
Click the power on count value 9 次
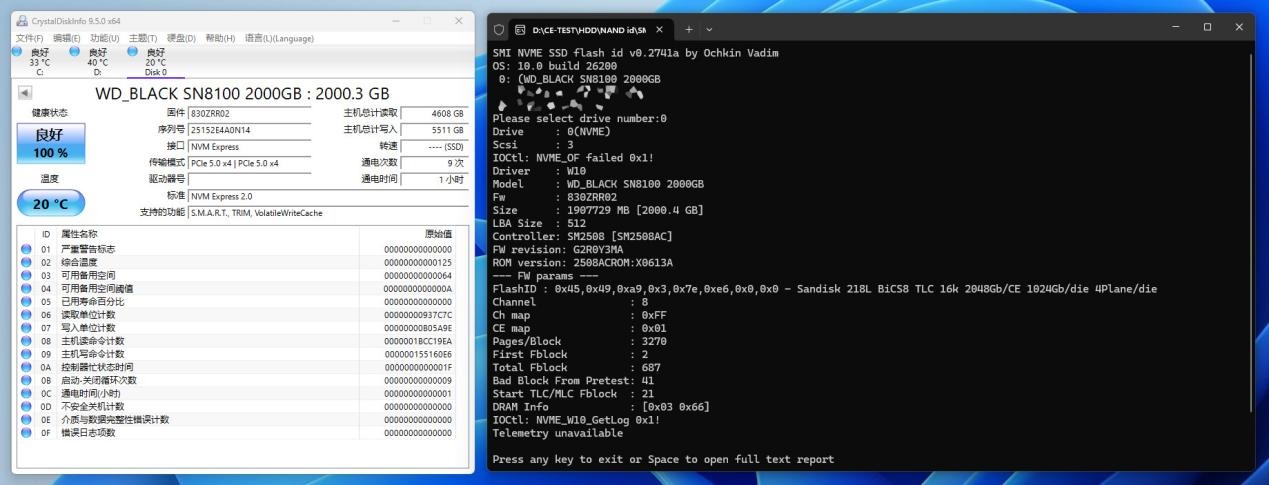point(433,162)
